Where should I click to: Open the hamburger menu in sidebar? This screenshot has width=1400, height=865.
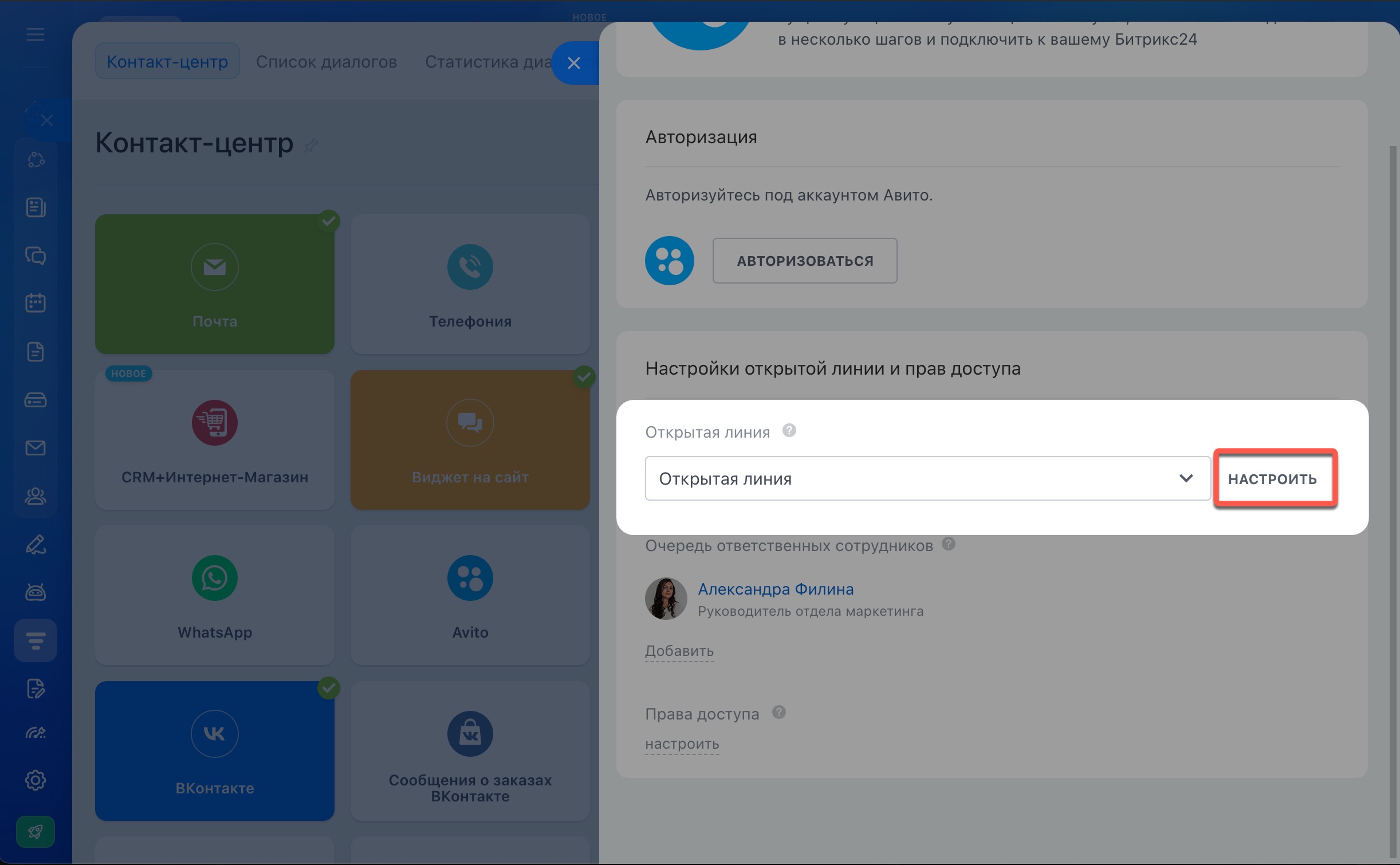[x=36, y=34]
